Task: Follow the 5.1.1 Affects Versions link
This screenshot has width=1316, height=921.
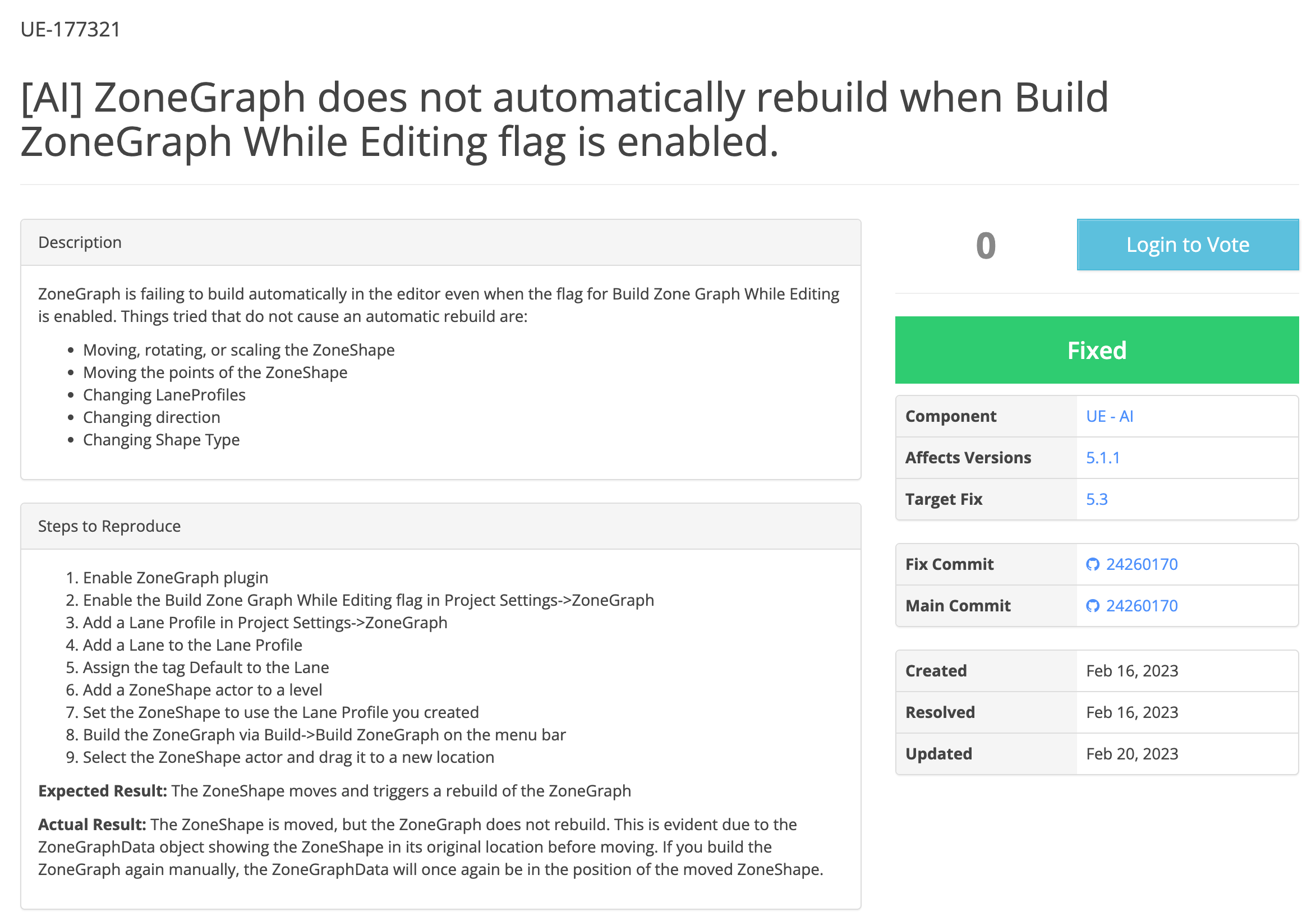Action: tap(1102, 457)
